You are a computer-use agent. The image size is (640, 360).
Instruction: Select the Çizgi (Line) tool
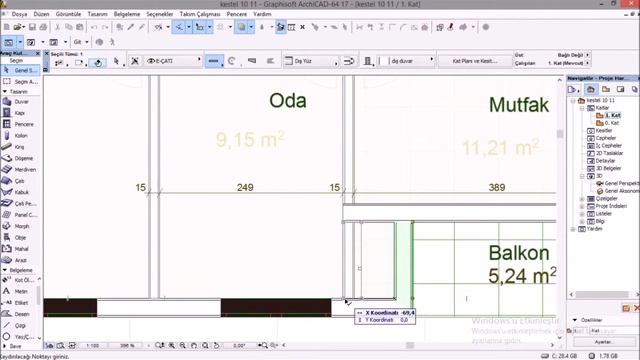coord(20,326)
